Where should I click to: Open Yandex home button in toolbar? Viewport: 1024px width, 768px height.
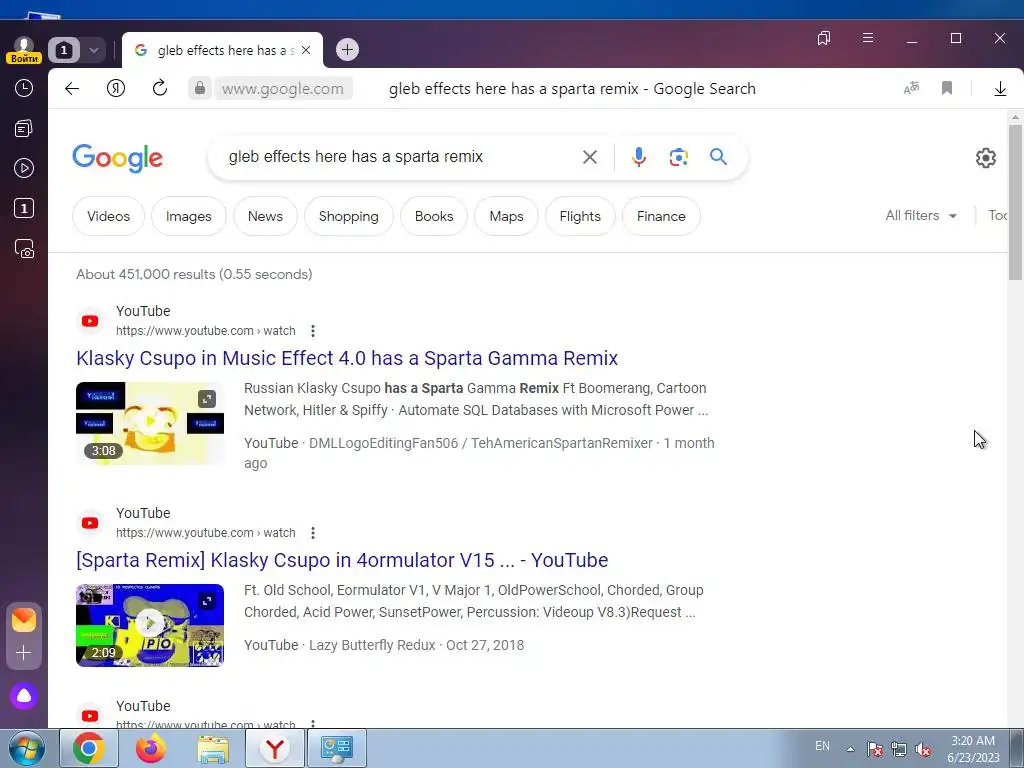pyautogui.click(x=116, y=88)
